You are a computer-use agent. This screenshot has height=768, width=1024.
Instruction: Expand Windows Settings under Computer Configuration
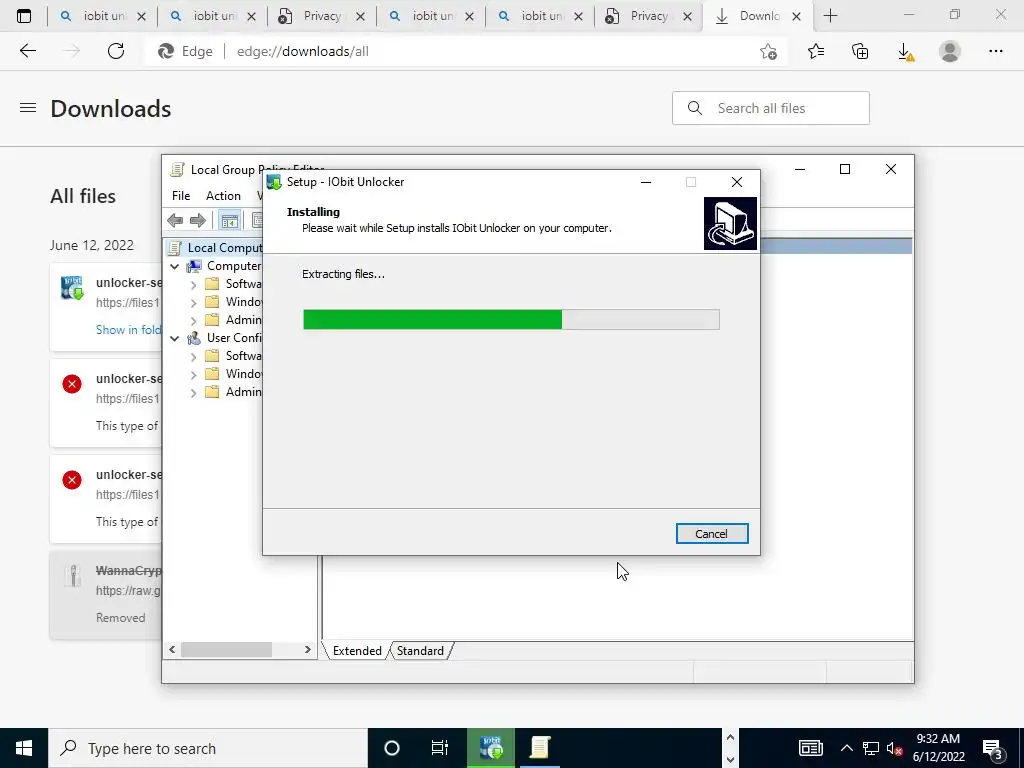click(x=193, y=302)
